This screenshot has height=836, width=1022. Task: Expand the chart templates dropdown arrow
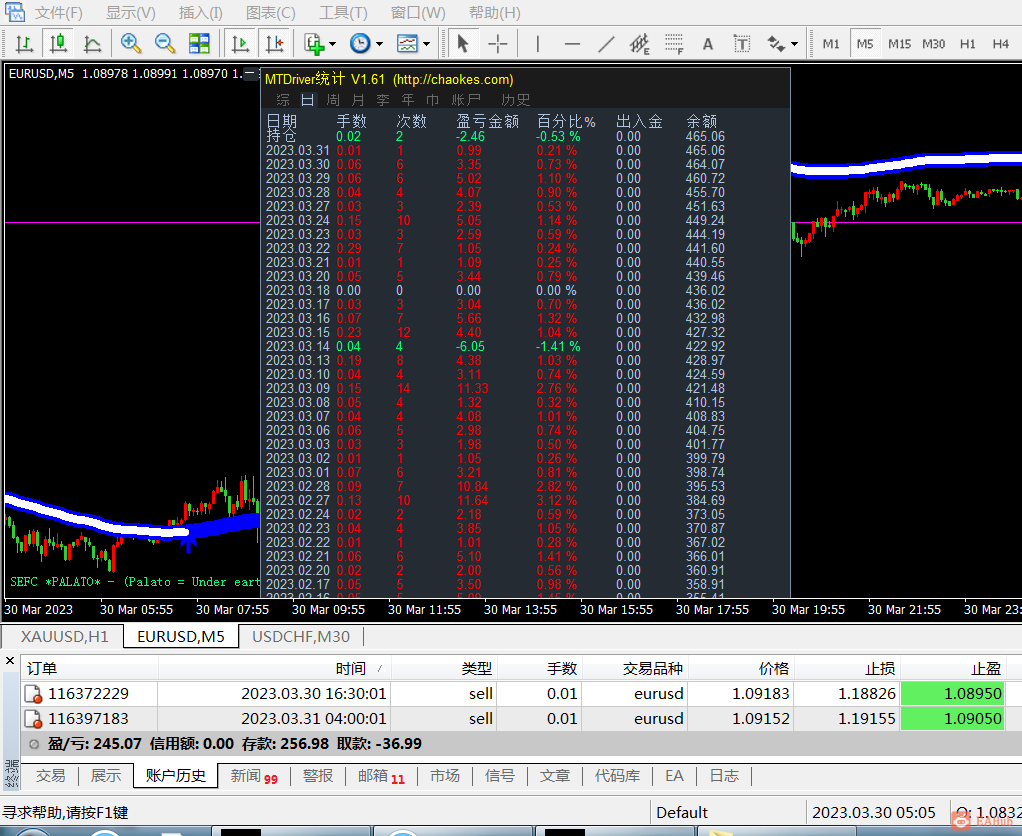tap(427, 44)
